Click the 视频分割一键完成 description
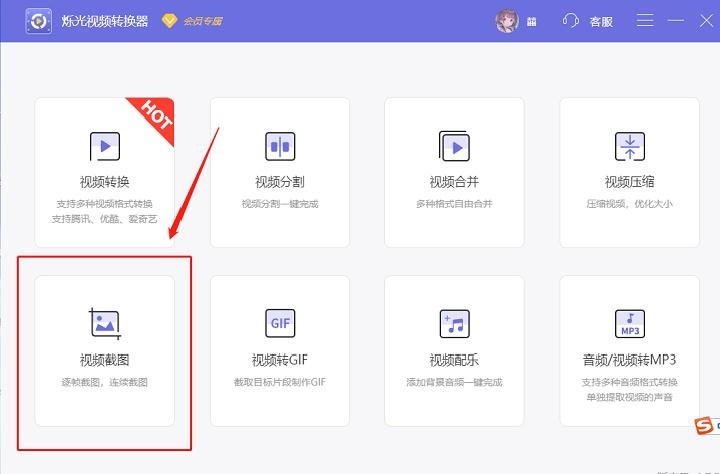This screenshot has height=474, width=720. pos(280,204)
